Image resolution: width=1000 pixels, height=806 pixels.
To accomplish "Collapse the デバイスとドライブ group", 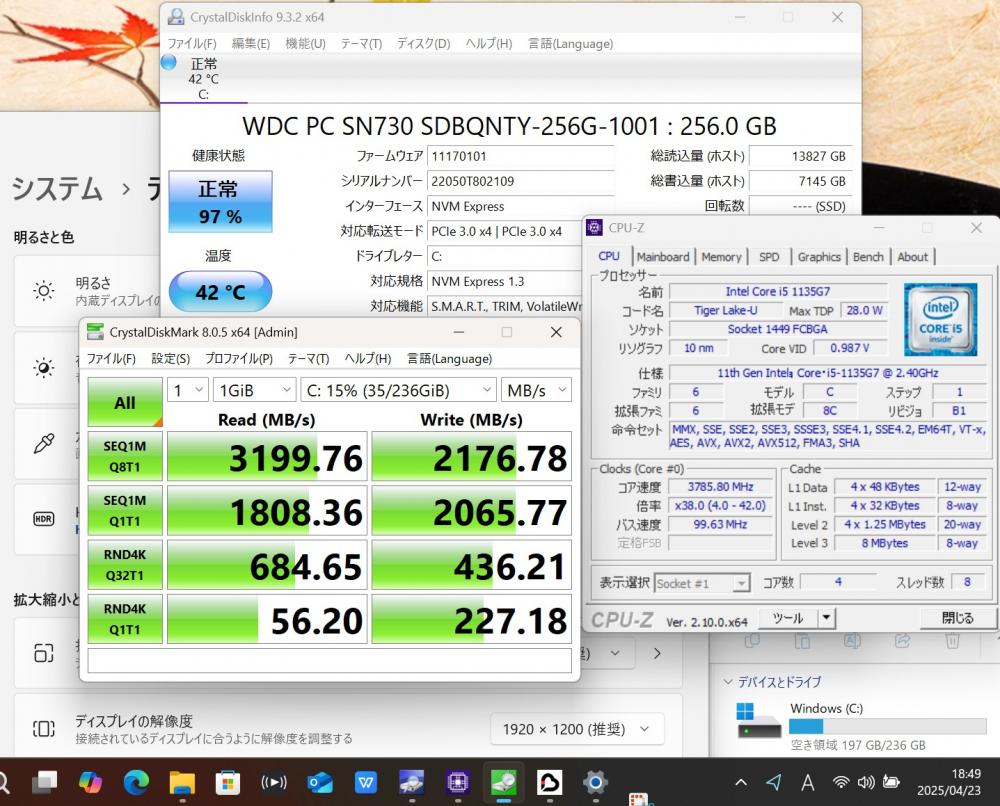I will coord(728,682).
